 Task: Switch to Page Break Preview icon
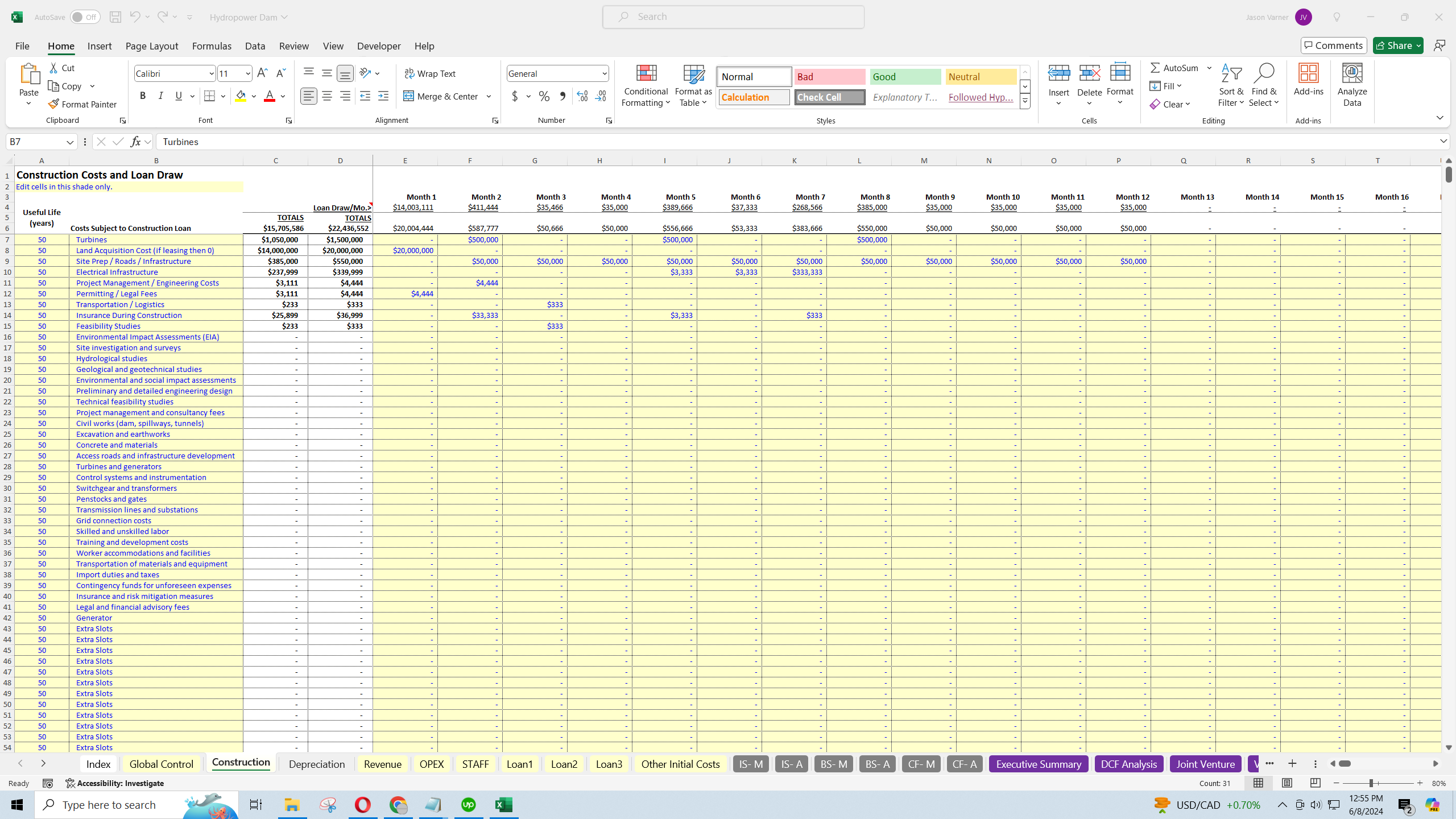[x=1315, y=783]
